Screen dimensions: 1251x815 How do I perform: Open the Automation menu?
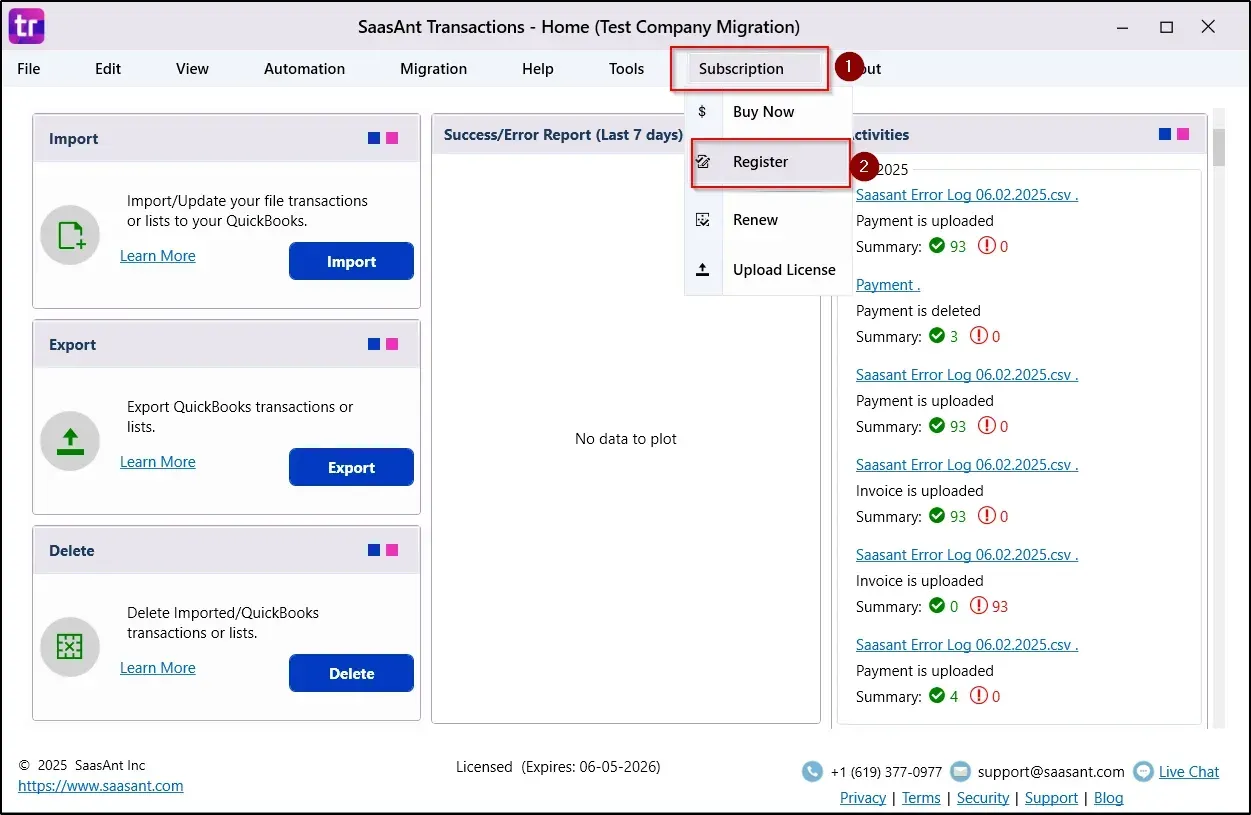click(x=304, y=69)
